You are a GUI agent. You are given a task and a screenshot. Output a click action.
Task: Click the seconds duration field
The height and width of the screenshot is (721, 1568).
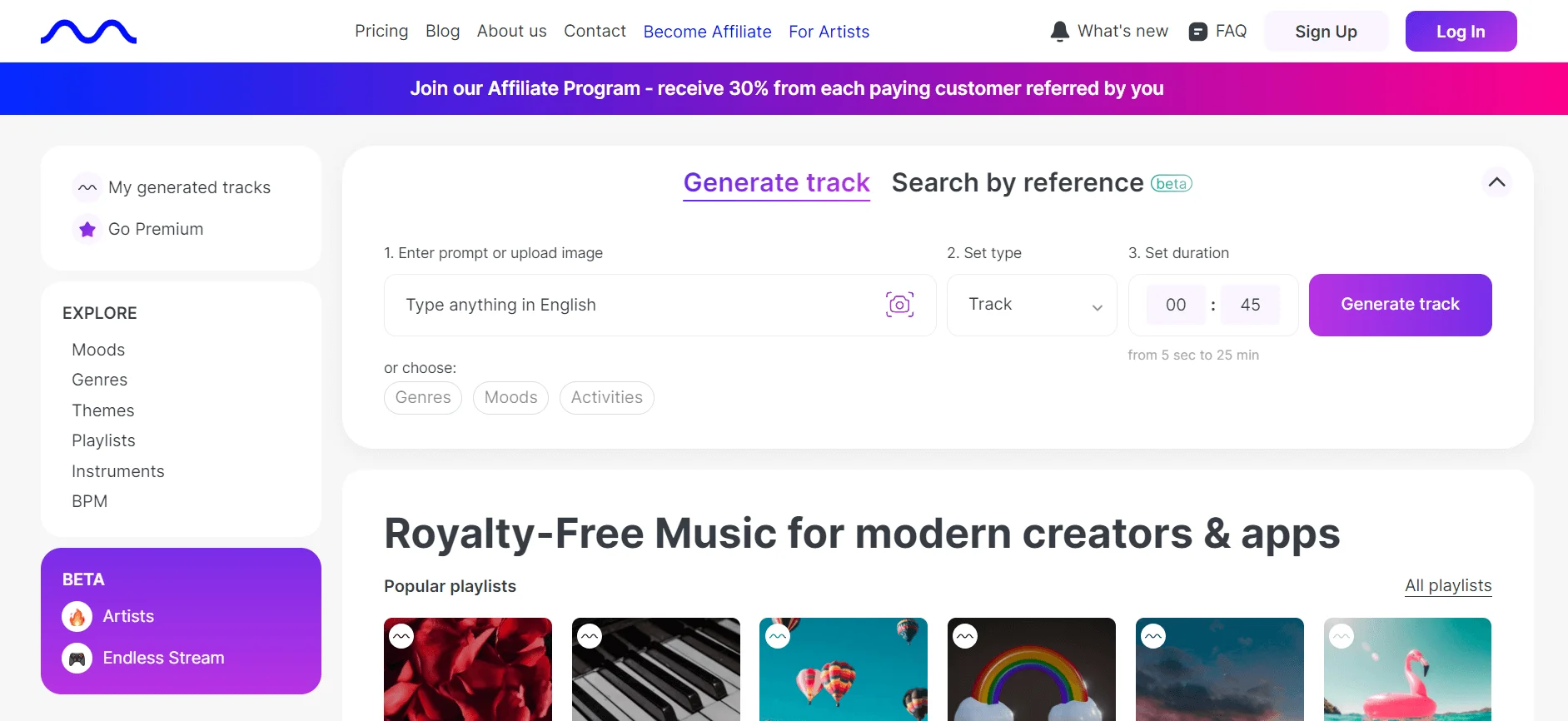tap(1250, 305)
